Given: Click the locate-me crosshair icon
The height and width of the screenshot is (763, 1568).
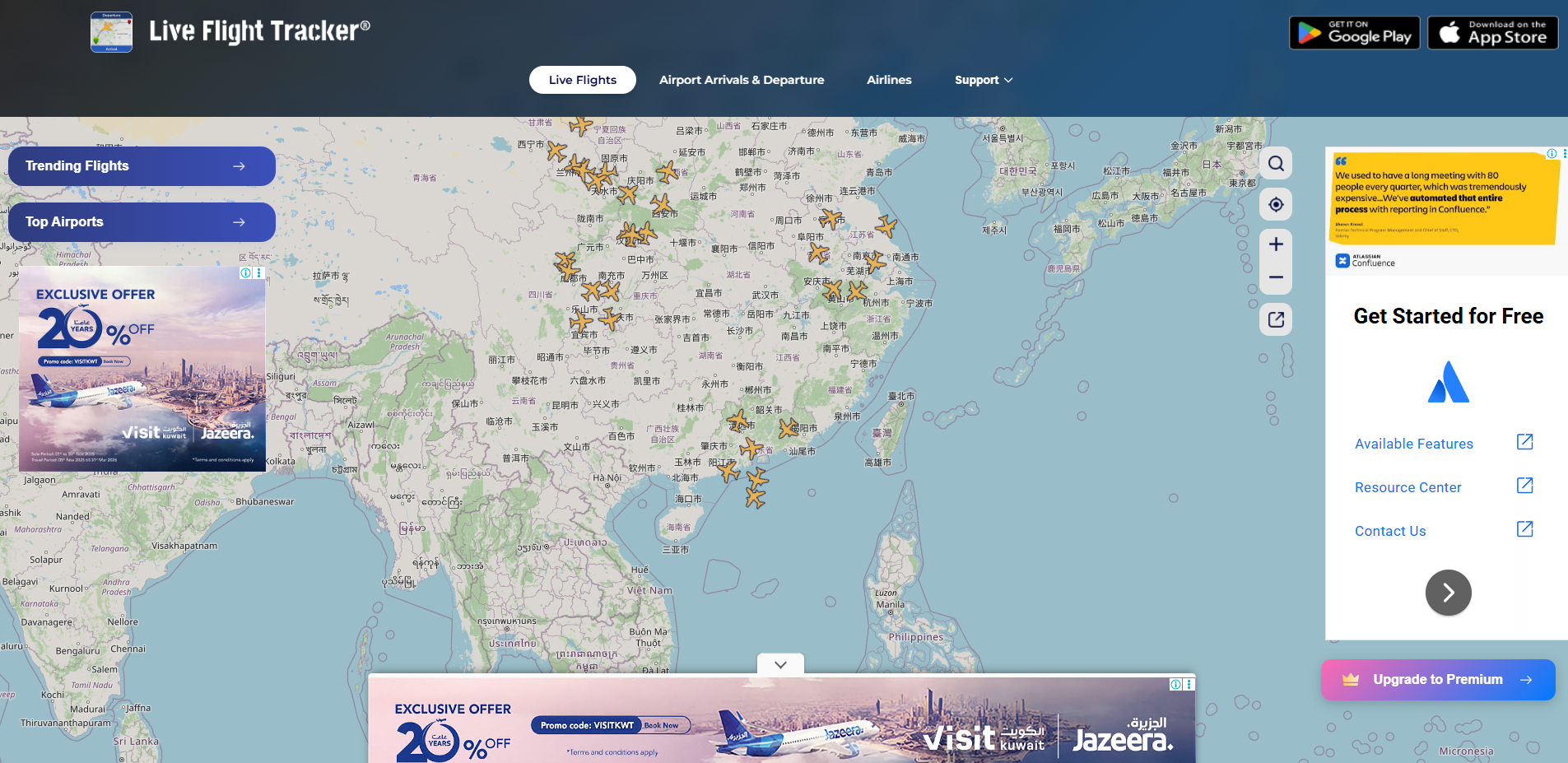Looking at the screenshot, I should click(x=1276, y=204).
